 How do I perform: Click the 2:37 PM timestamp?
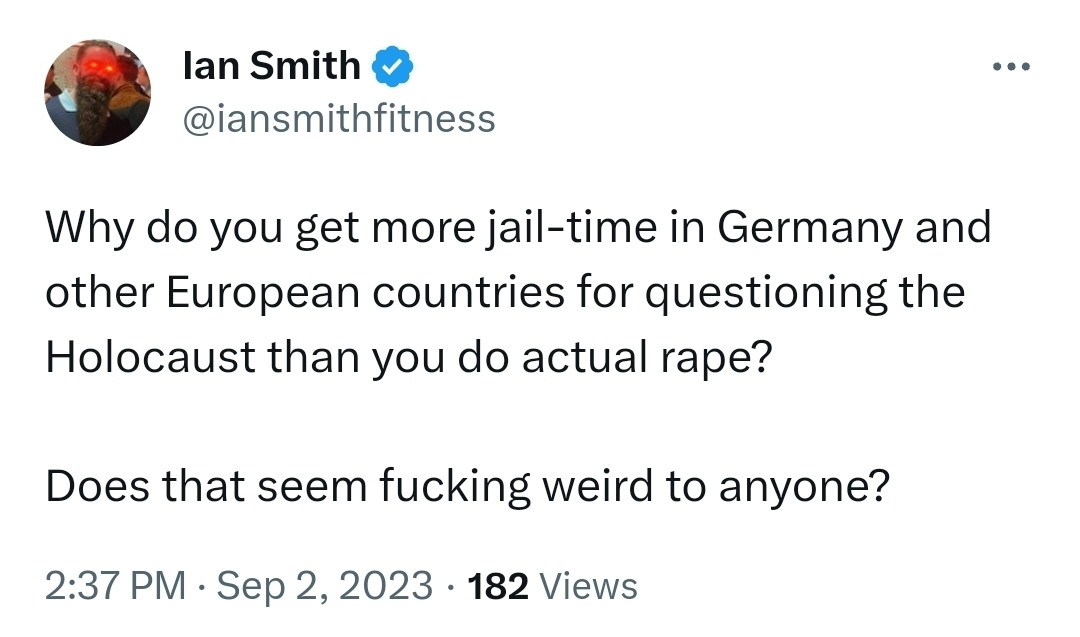[x=116, y=585]
